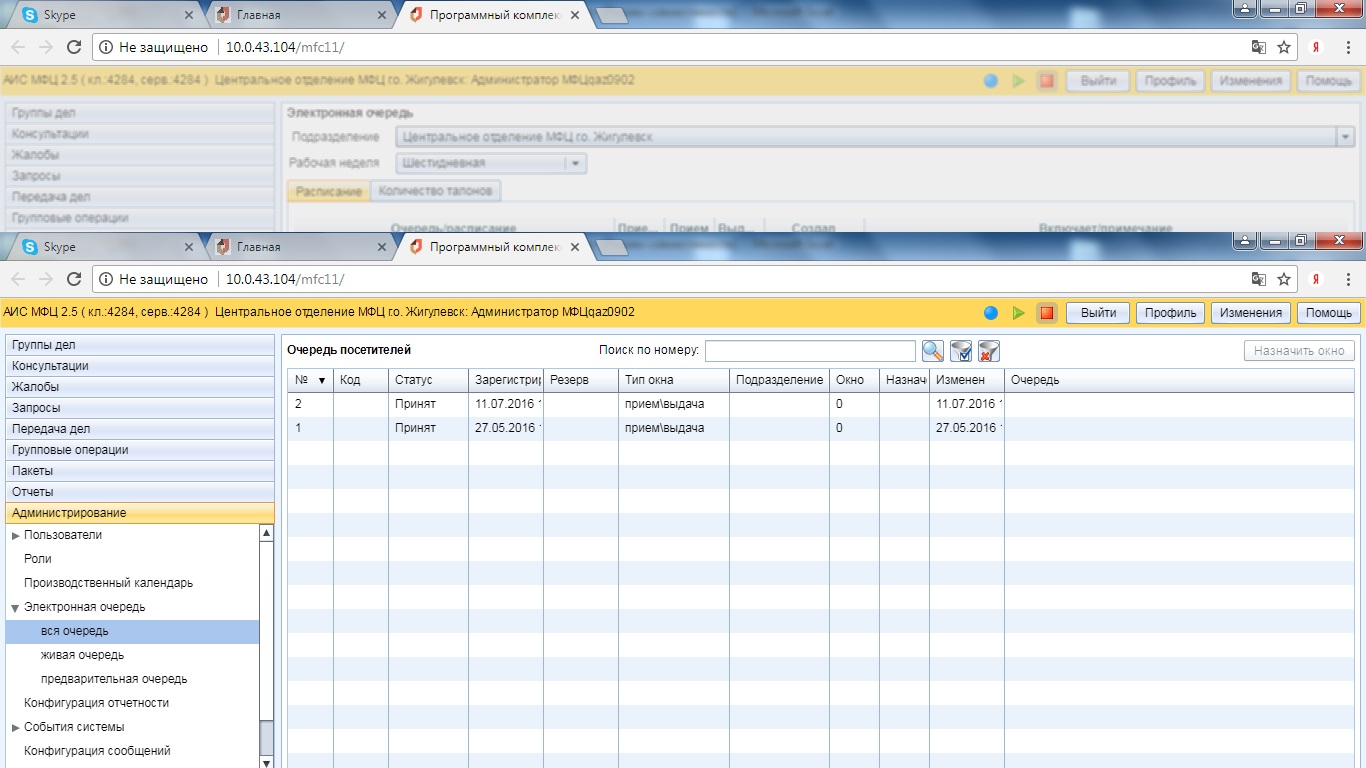Open the Администрирование accordion section
The width and height of the screenshot is (1366, 768).
[140, 513]
